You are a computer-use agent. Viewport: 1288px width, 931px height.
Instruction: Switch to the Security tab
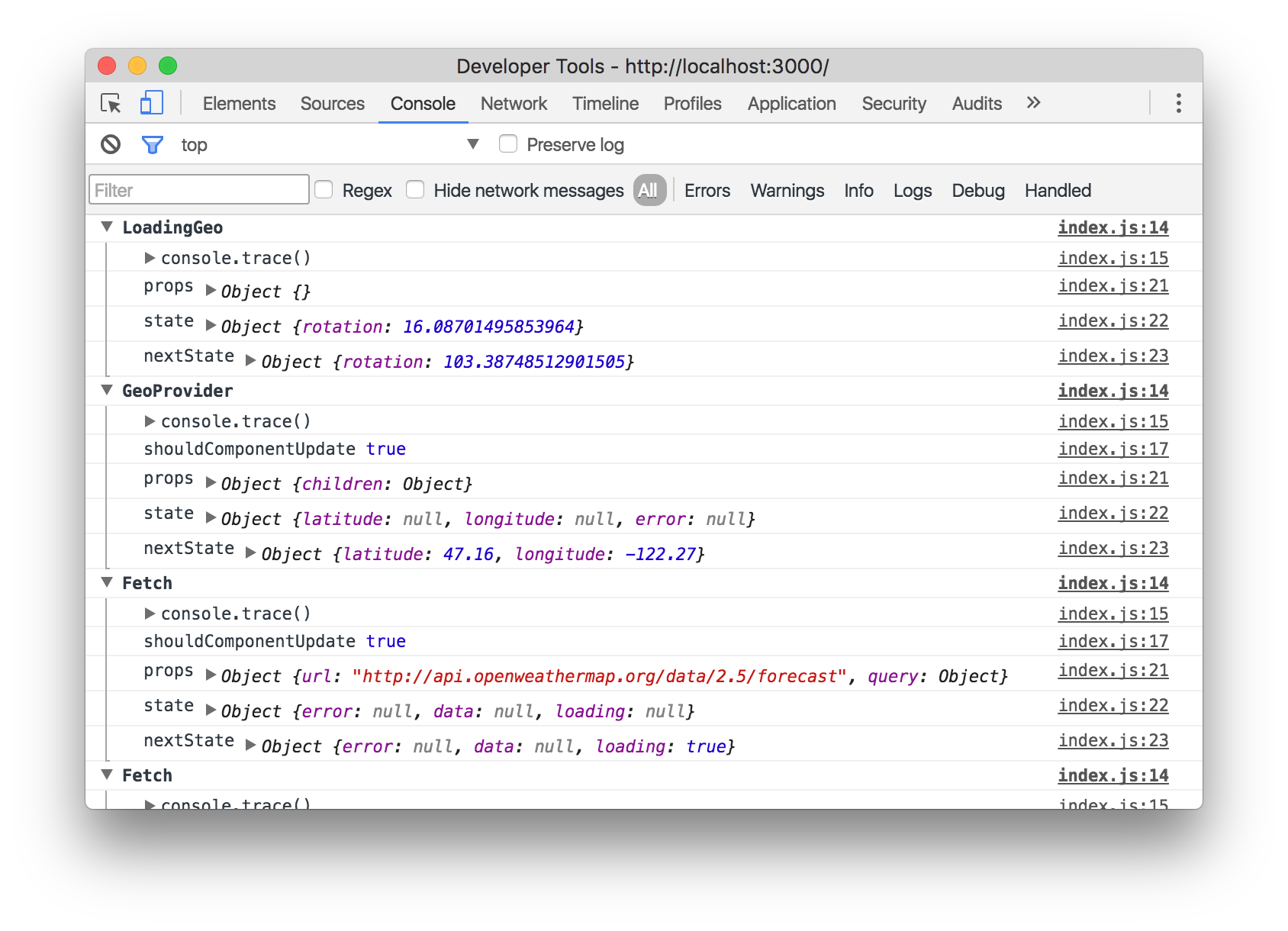tap(894, 103)
